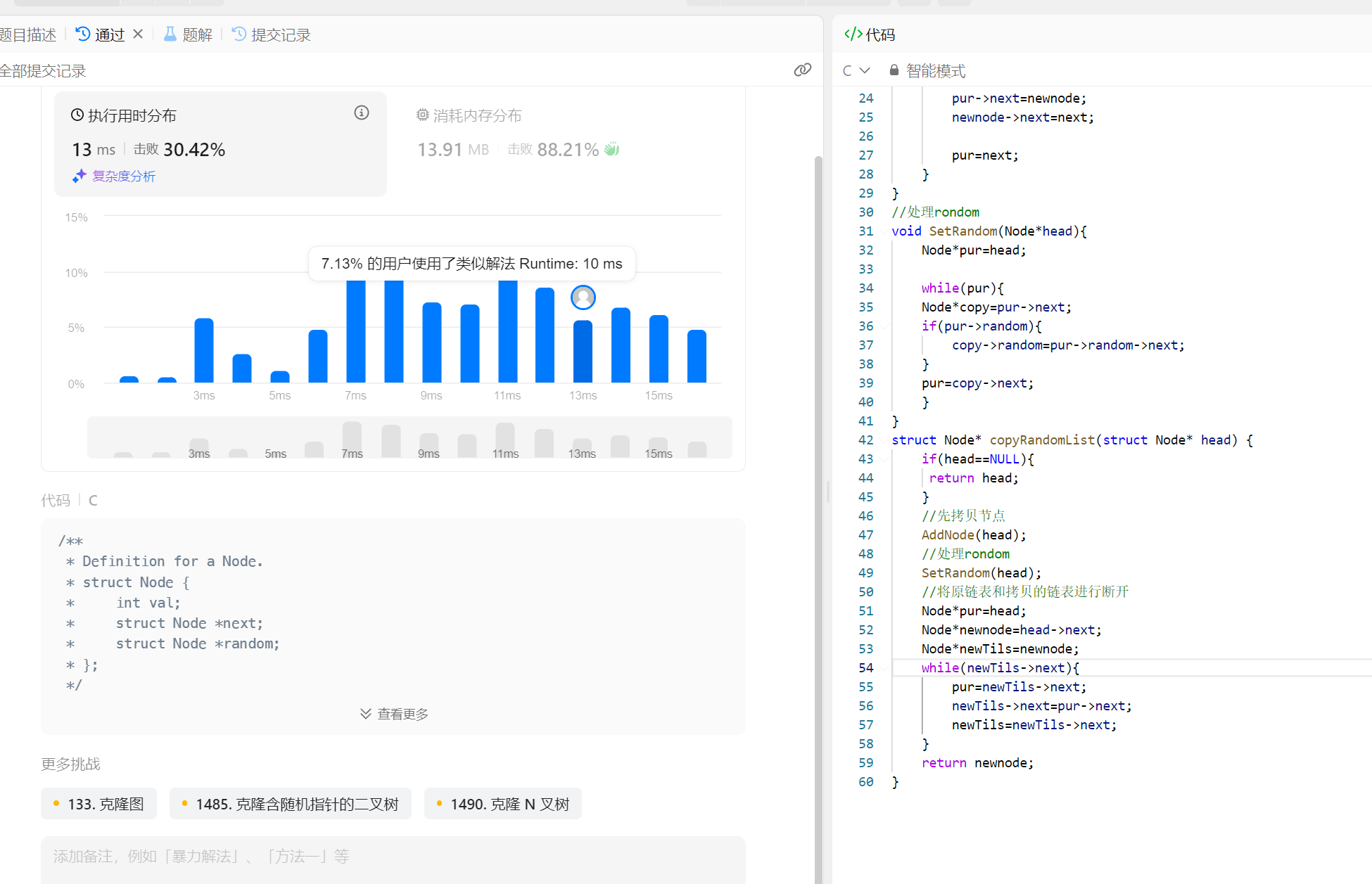The height and width of the screenshot is (884, 1372).
Task: Click the sparkle icon for complexity analysis
Action: tap(79, 176)
